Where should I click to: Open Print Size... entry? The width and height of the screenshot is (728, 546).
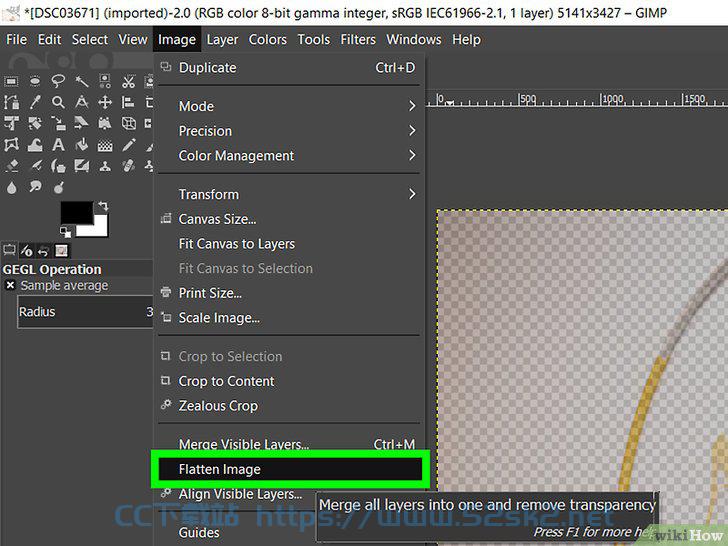coord(289,293)
